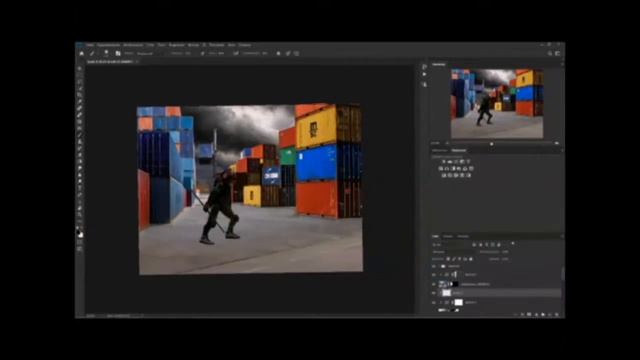Open smoothing options gear icon
This screenshot has width=640, height=360.
(279, 53)
